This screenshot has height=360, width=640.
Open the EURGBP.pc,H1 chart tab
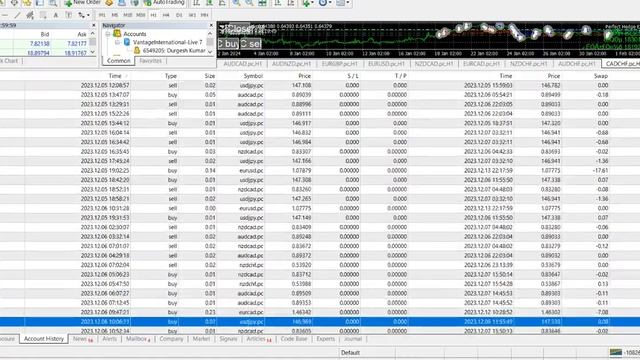[x=340, y=64]
